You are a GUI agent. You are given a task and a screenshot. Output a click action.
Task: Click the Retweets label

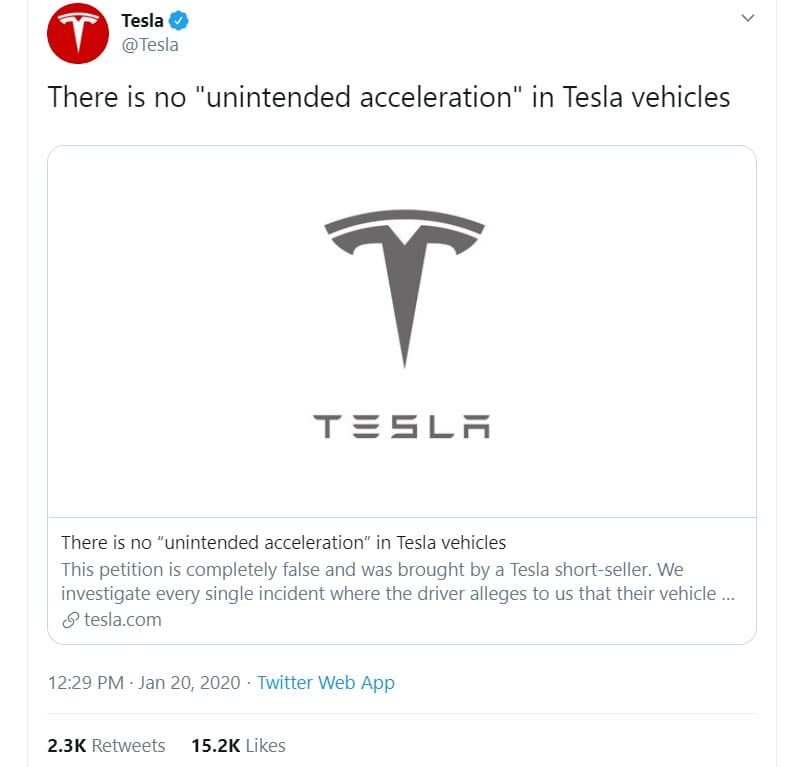pos(128,745)
